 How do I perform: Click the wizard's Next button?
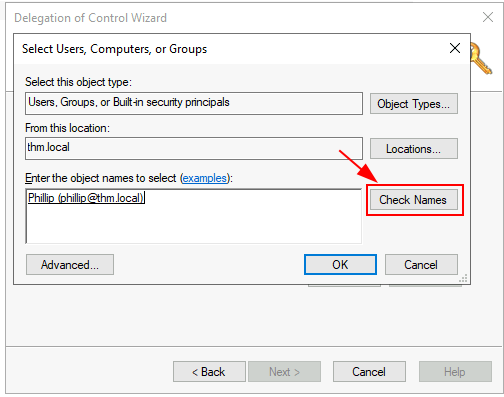pyautogui.click(x=284, y=372)
